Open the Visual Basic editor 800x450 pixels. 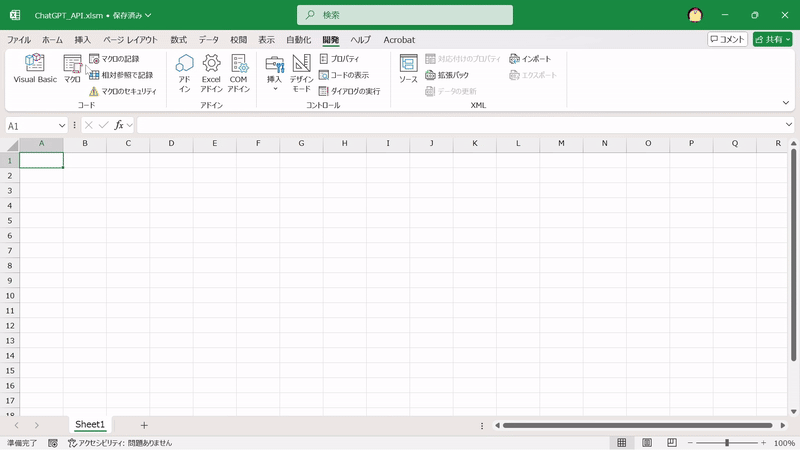[34, 68]
